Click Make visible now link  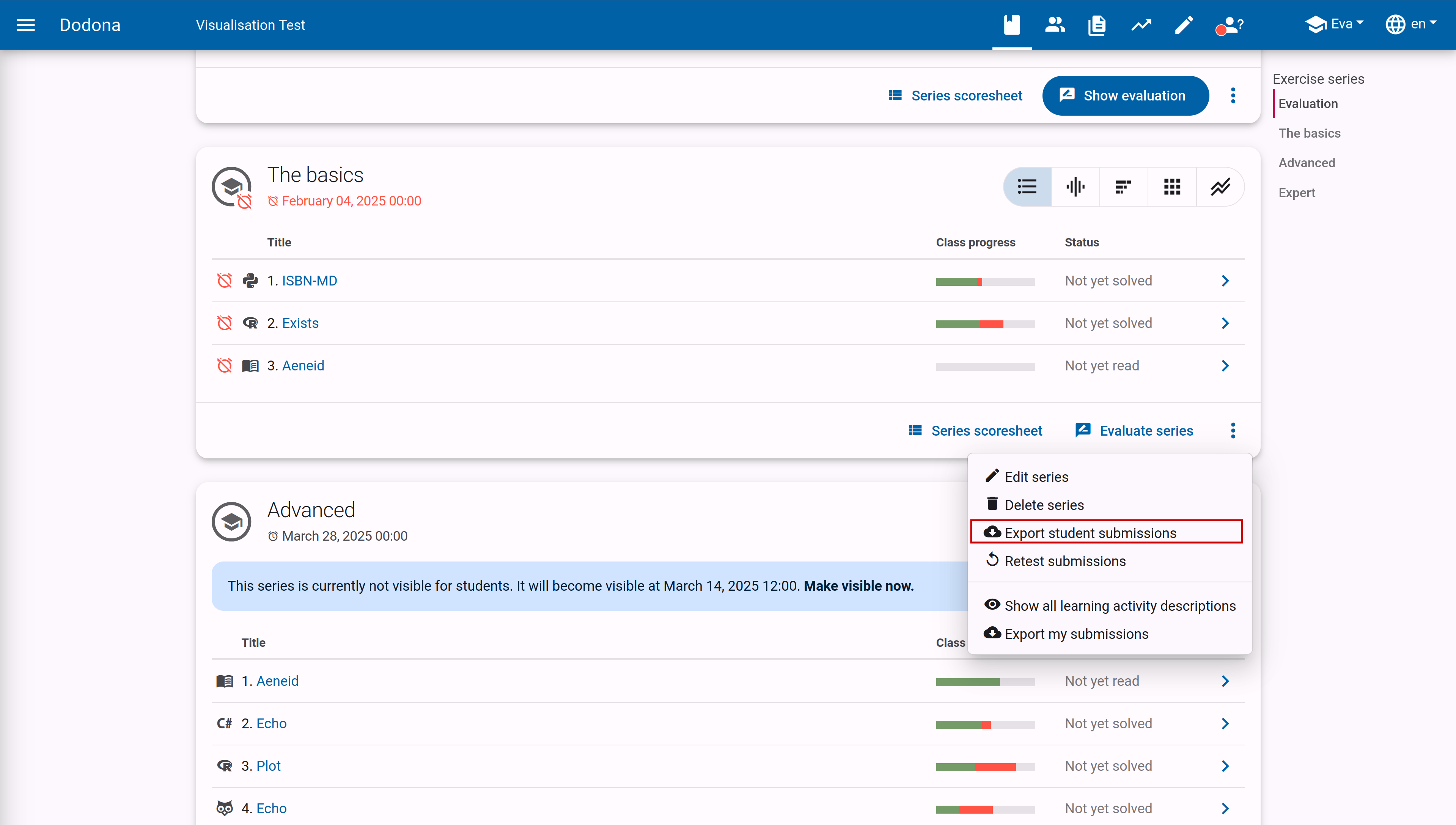(x=859, y=586)
